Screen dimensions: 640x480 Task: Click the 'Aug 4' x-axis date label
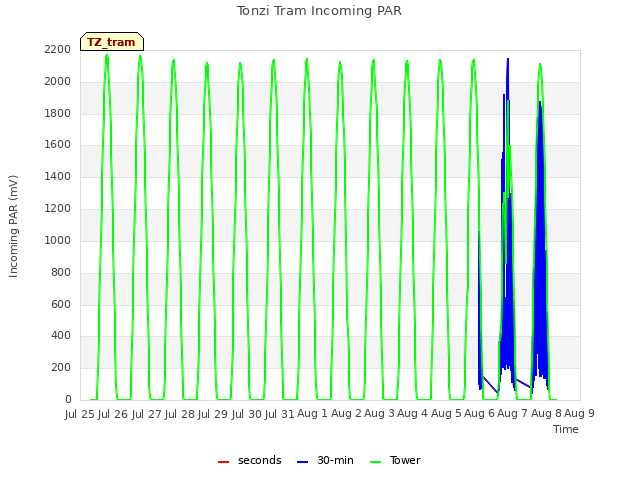413,414
